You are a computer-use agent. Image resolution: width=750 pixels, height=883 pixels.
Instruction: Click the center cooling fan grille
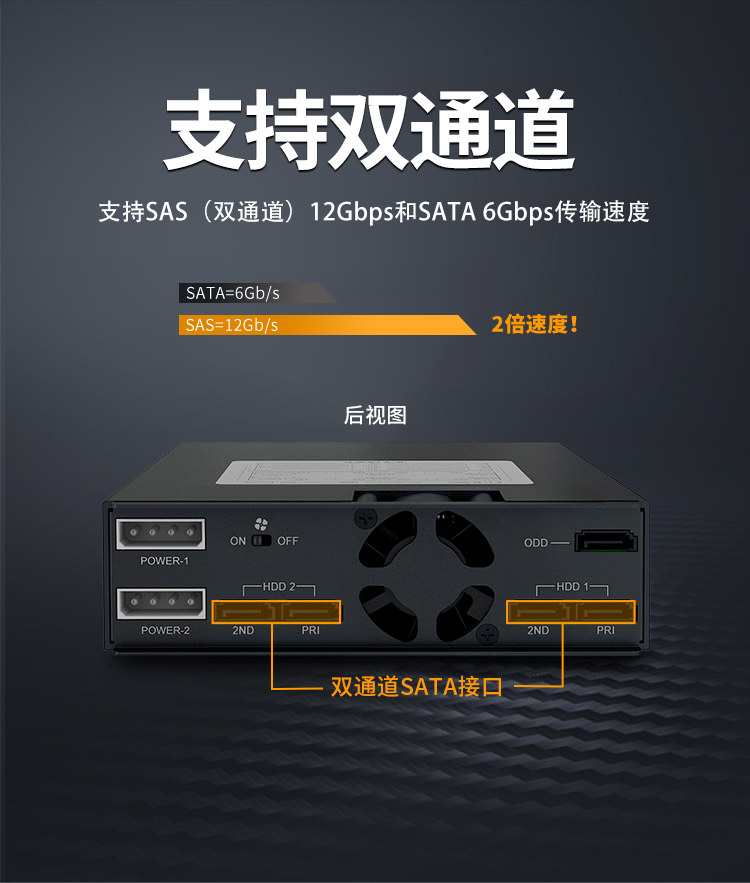tap(426, 576)
